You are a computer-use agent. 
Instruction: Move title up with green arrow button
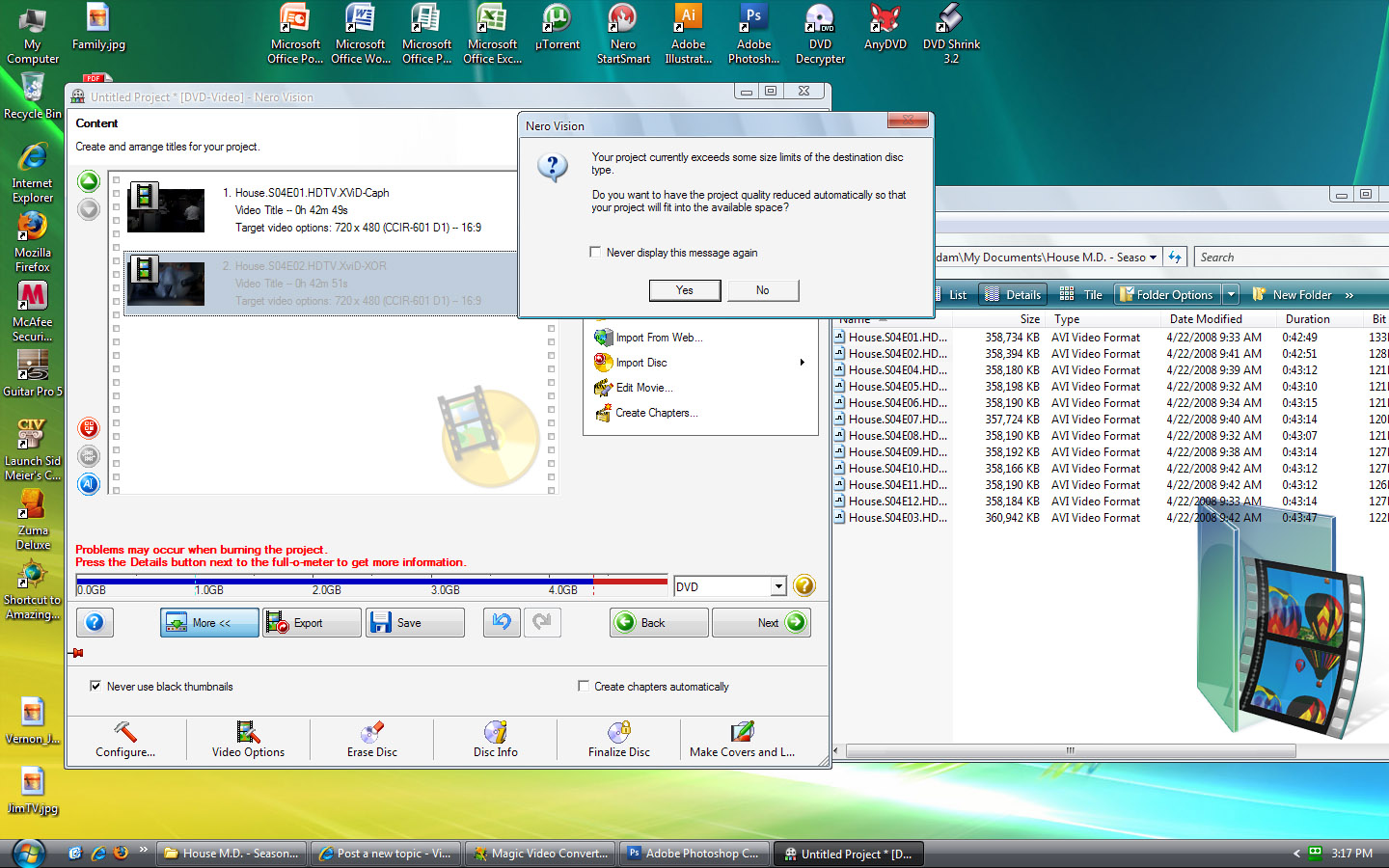[x=89, y=181]
